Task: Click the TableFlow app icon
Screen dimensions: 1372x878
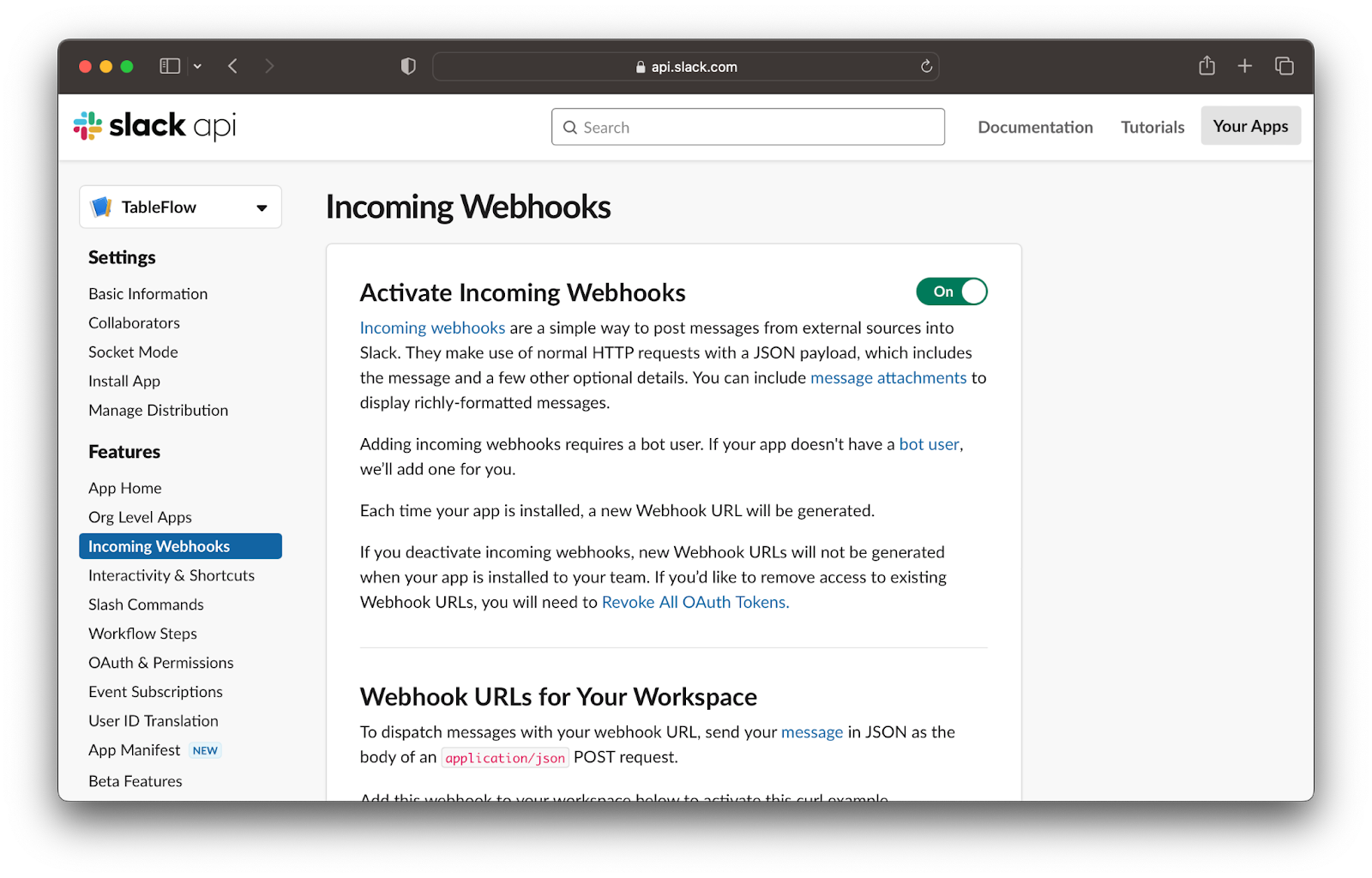Action: pos(101,207)
